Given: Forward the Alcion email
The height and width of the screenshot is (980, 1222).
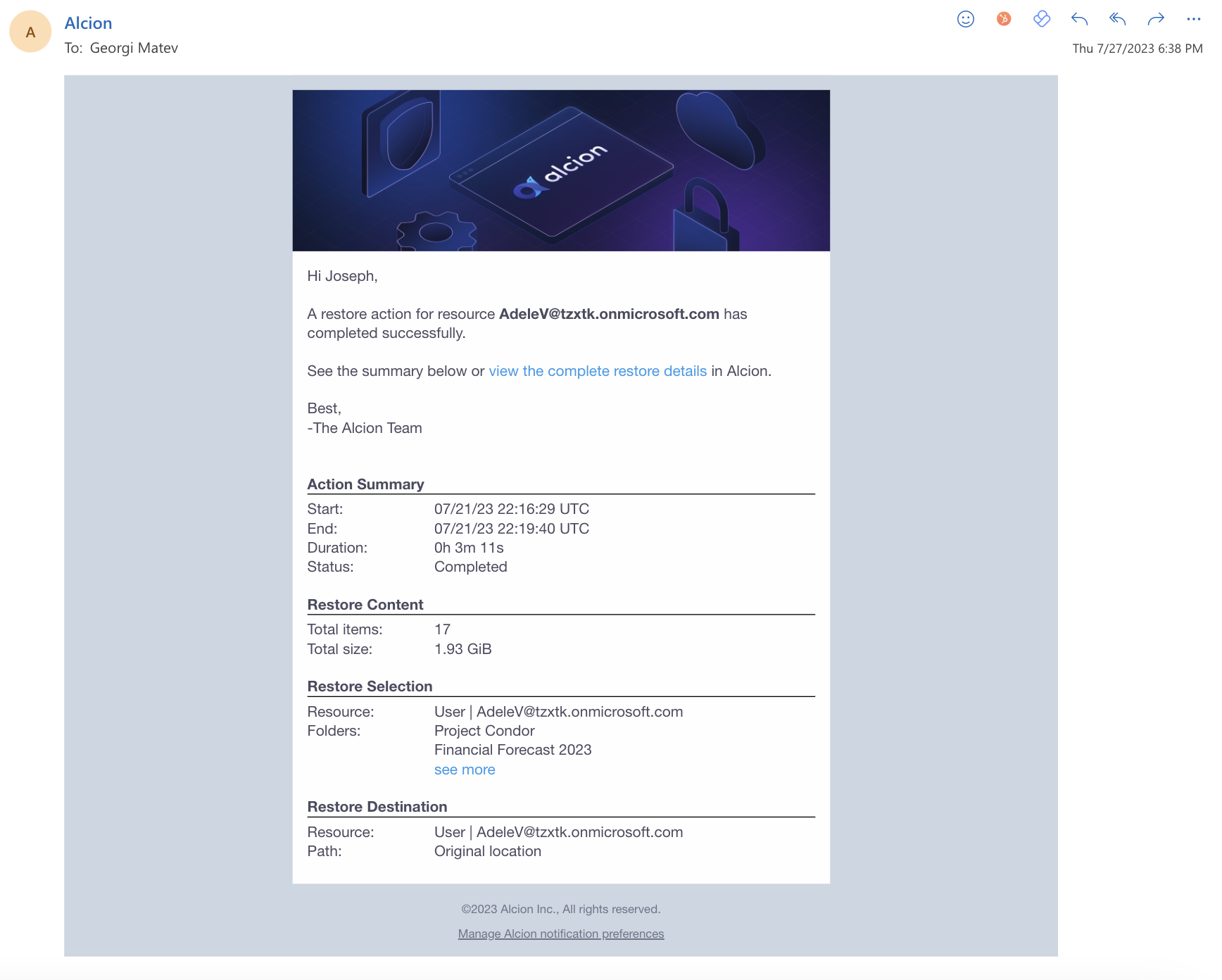Looking at the screenshot, I should (x=1156, y=19).
